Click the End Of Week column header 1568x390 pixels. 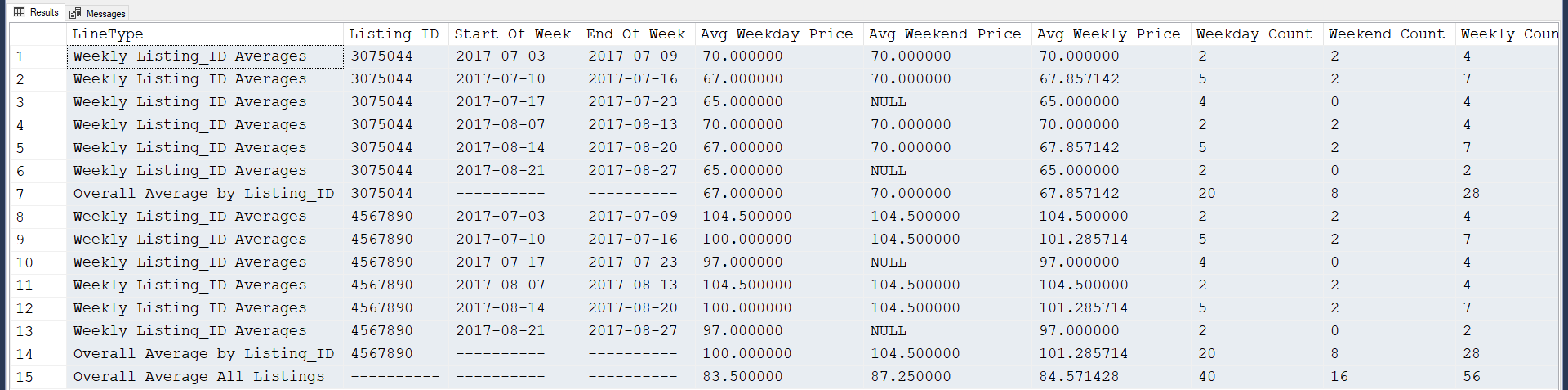click(635, 34)
